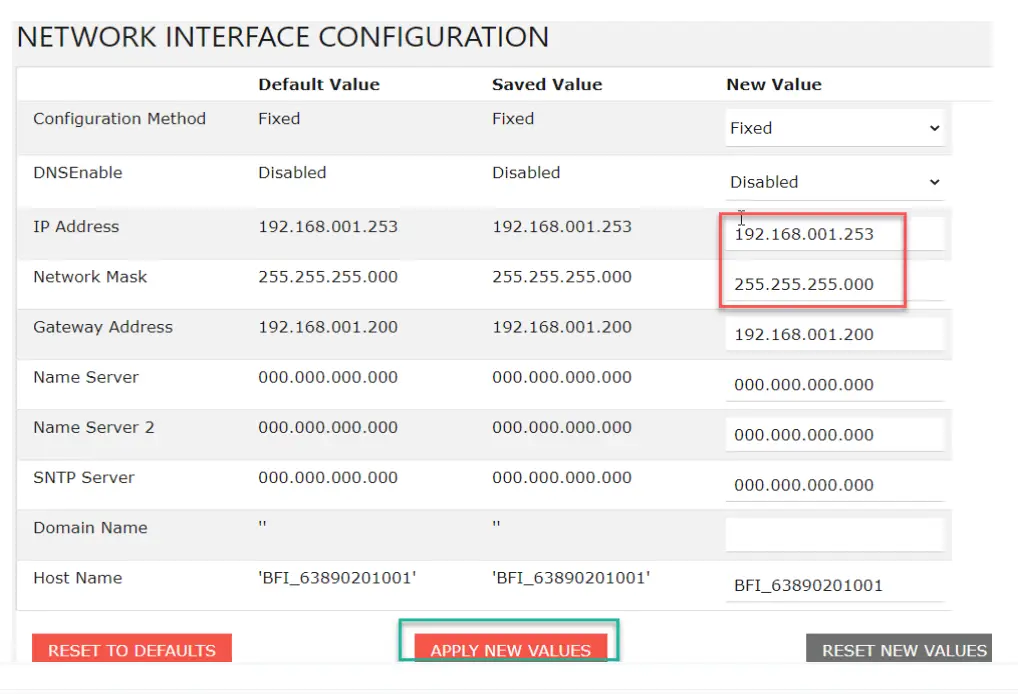Click the RESET NEW VALUES button
Screen dimensions: 1018x694
pyautogui.click(x=899, y=650)
